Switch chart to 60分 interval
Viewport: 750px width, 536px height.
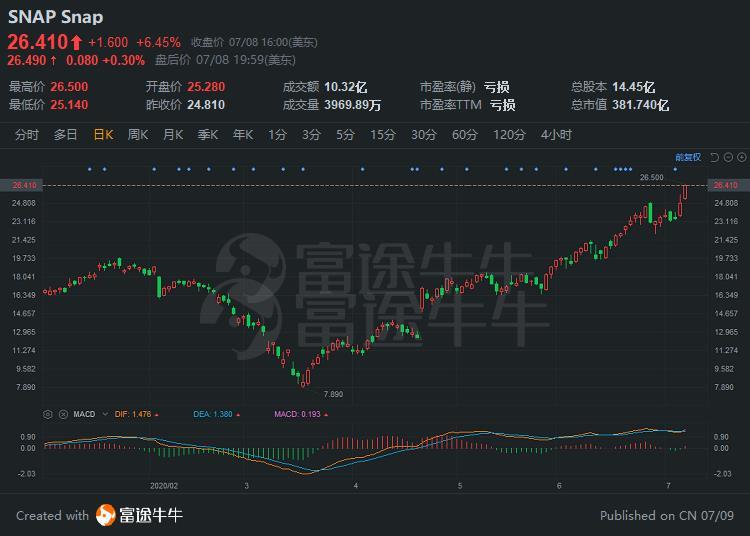click(464, 135)
